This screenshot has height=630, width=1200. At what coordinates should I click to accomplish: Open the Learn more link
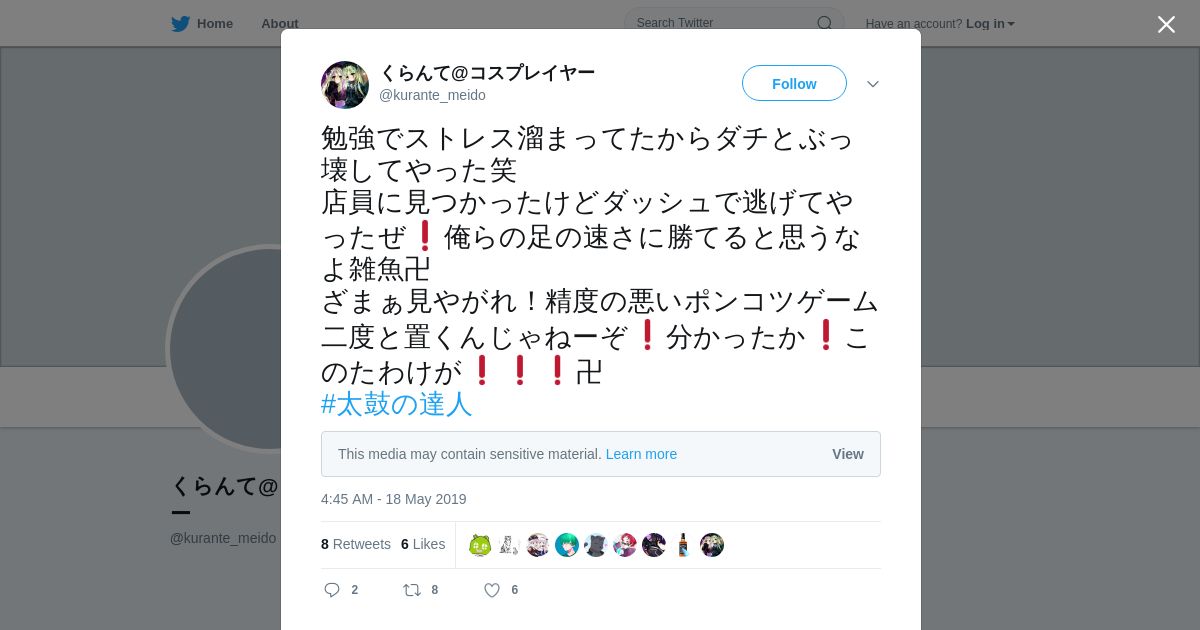641,454
